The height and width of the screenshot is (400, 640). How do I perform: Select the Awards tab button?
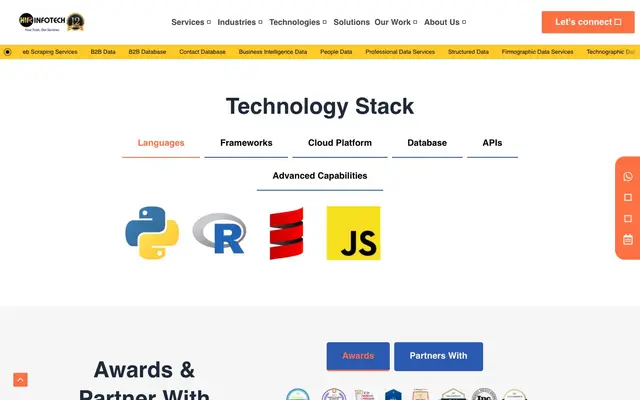click(358, 356)
